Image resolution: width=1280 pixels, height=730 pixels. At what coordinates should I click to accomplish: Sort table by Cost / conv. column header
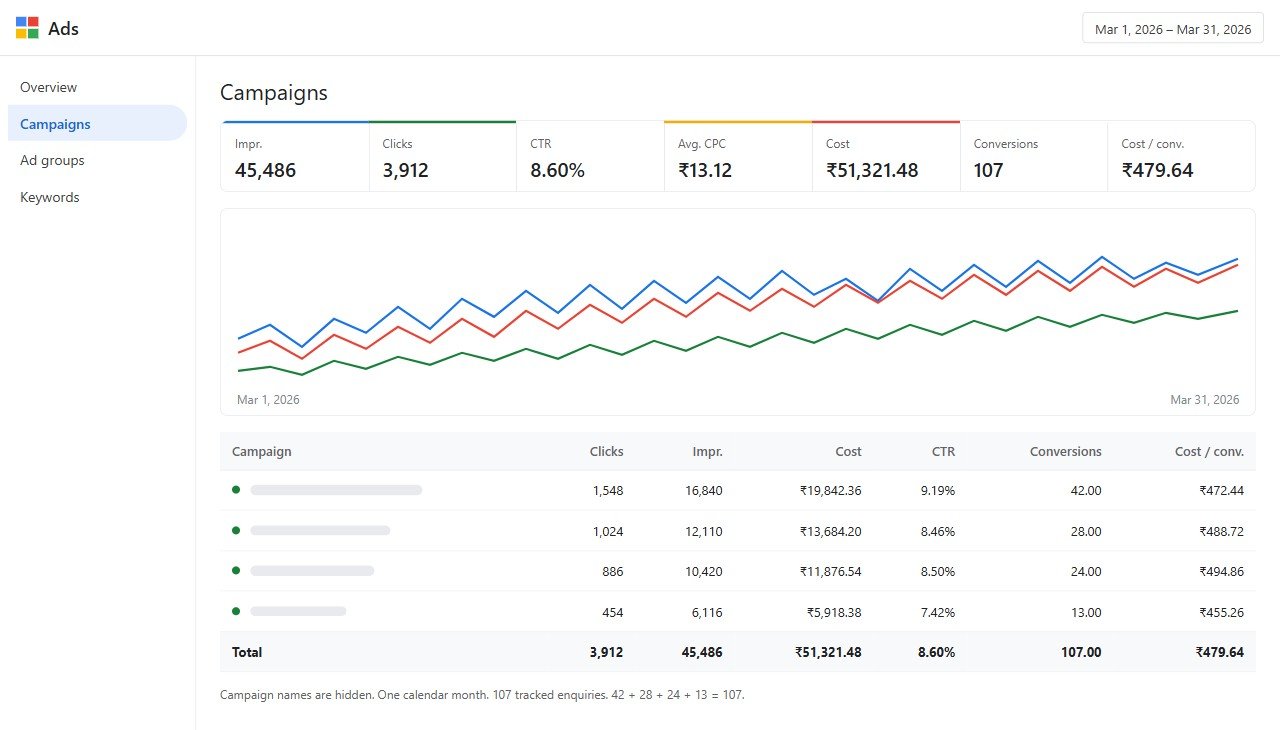click(1209, 451)
